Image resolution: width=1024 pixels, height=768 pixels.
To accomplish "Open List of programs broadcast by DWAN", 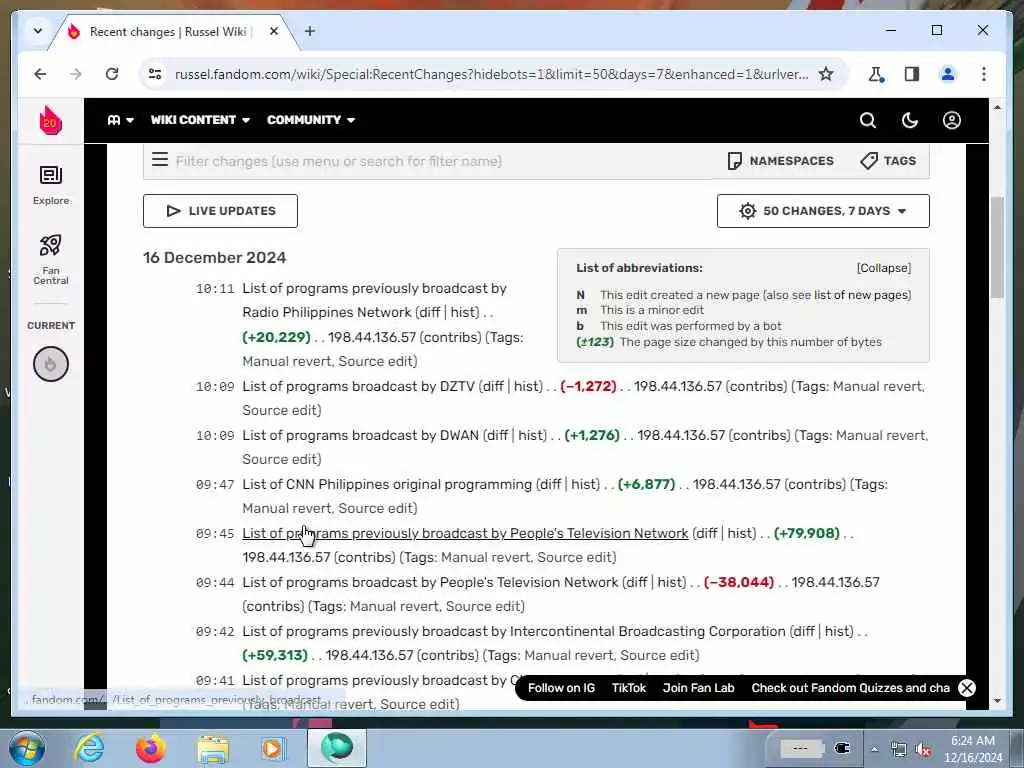I will point(360,436).
